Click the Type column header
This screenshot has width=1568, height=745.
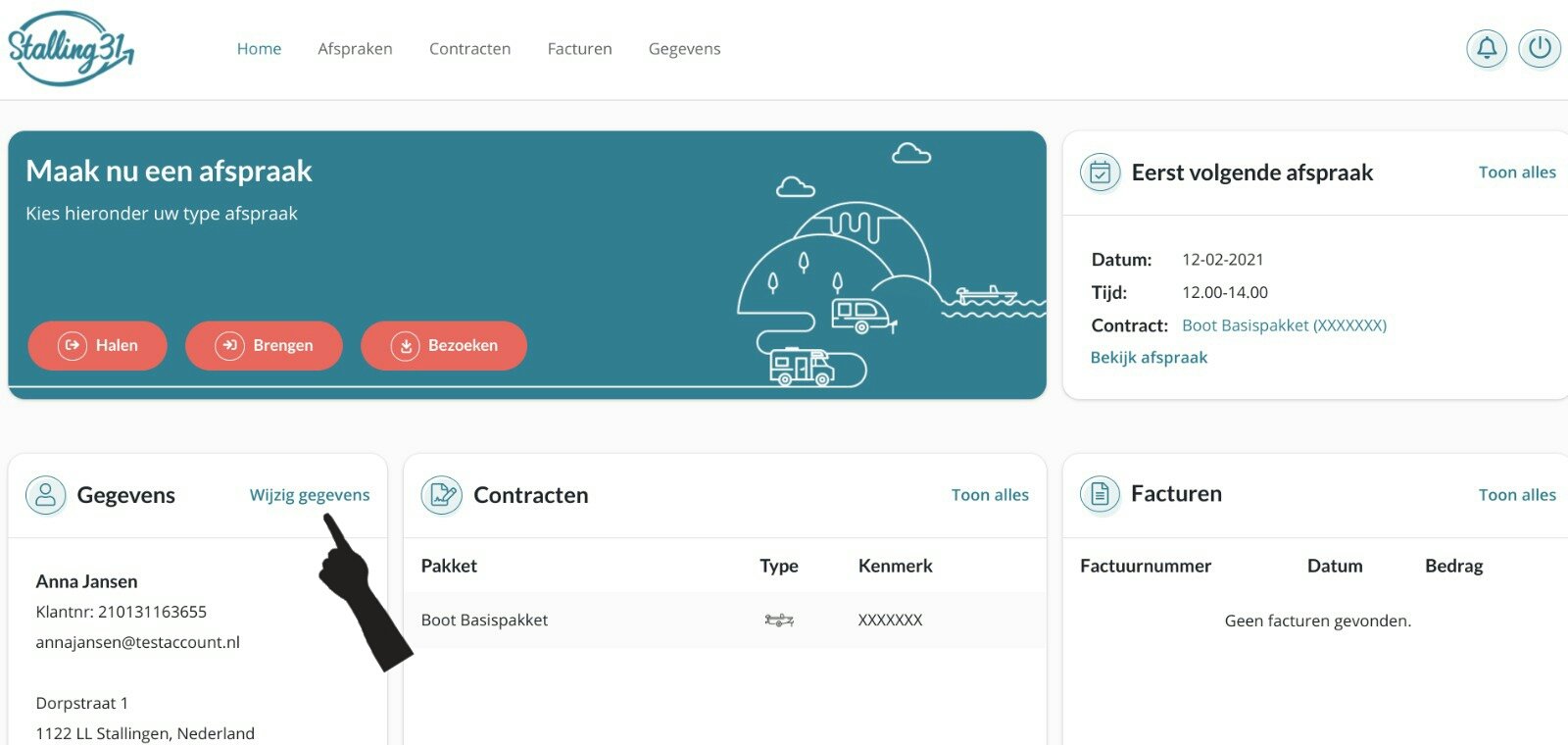point(779,566)
